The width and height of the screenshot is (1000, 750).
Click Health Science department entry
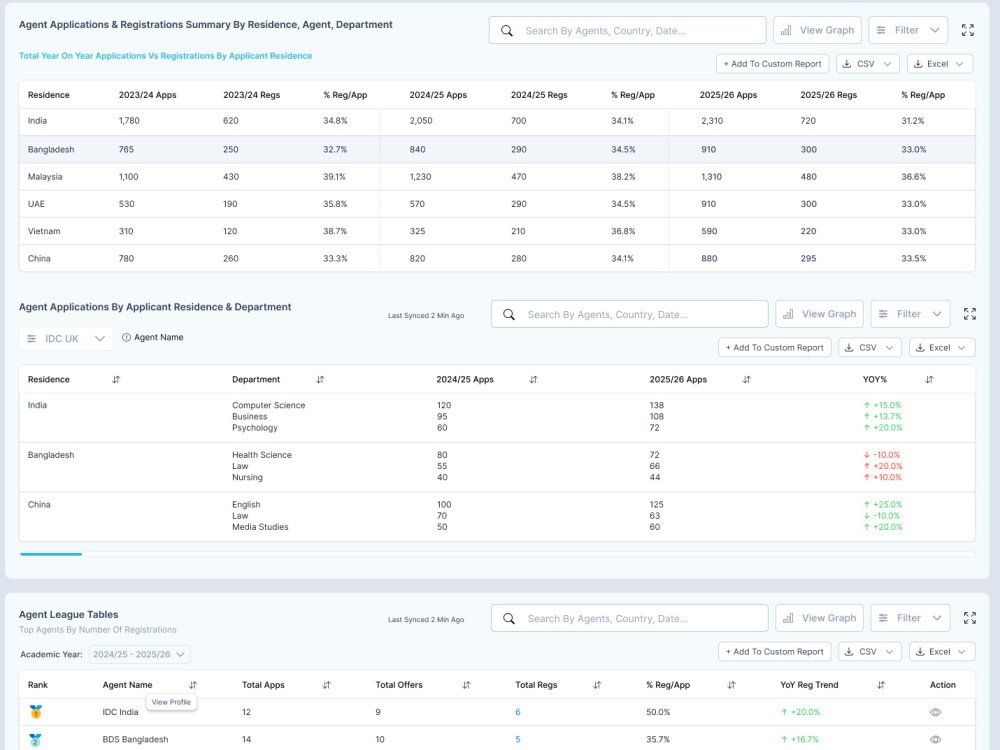coord(261,455)
